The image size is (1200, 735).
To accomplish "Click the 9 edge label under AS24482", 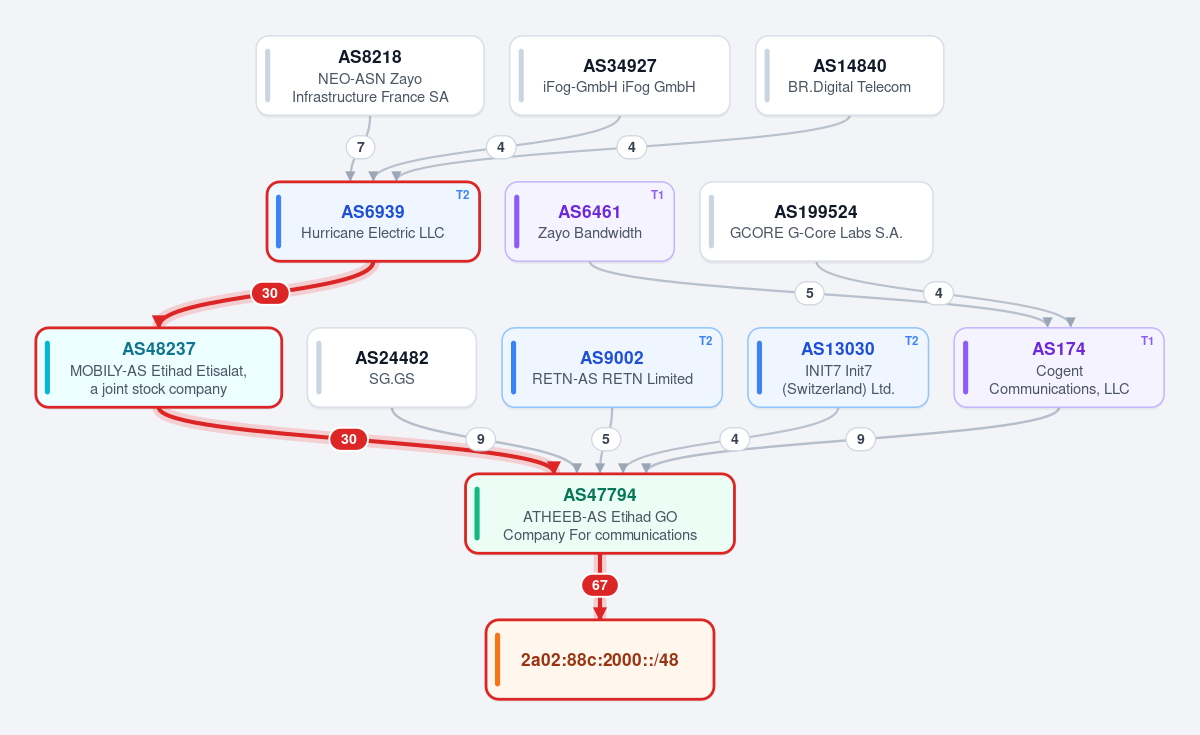I will (480, 439).
